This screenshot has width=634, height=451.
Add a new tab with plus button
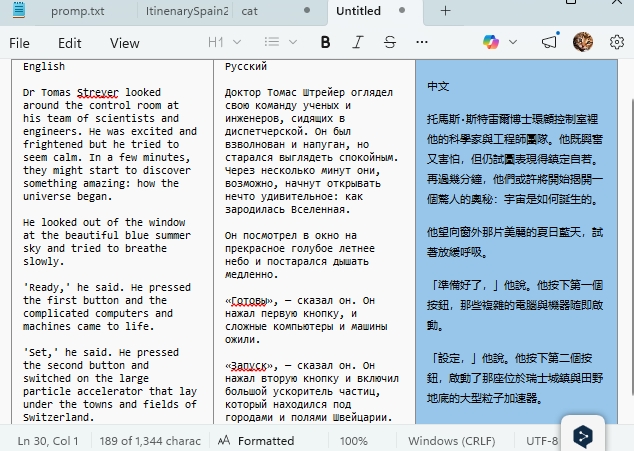click(445, 11)
